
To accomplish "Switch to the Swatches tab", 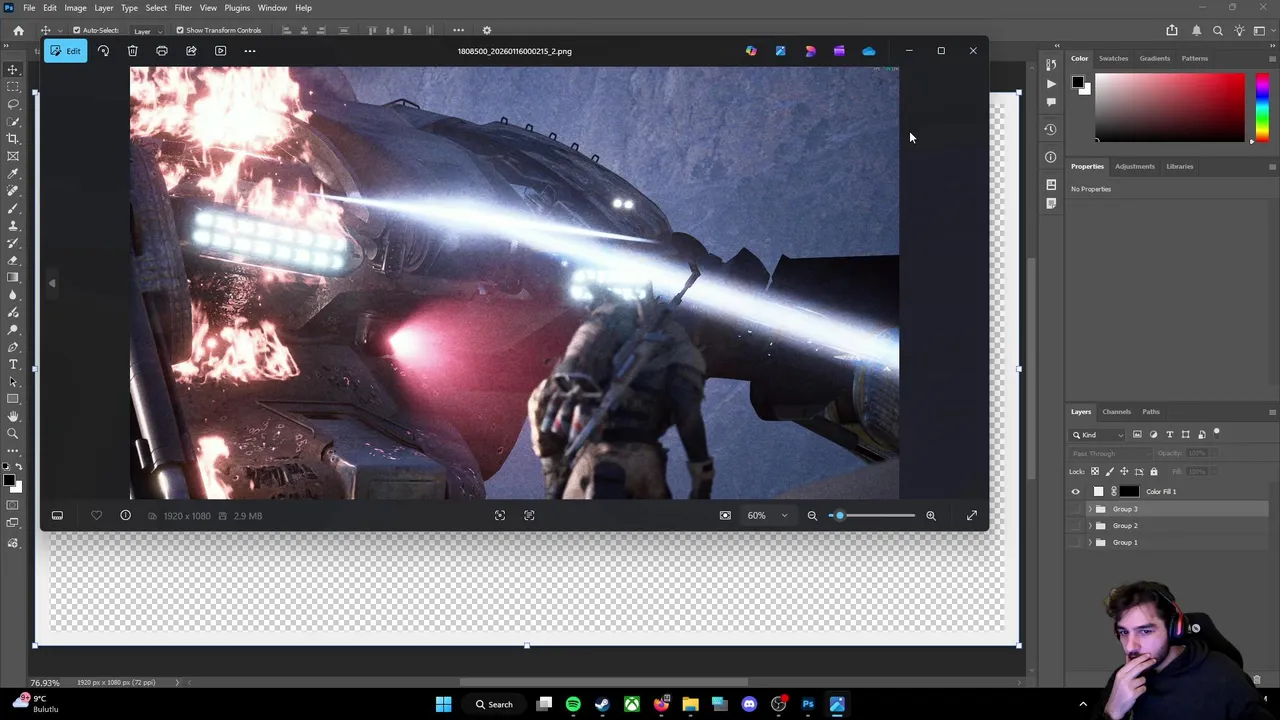I will pos(1113,58).
